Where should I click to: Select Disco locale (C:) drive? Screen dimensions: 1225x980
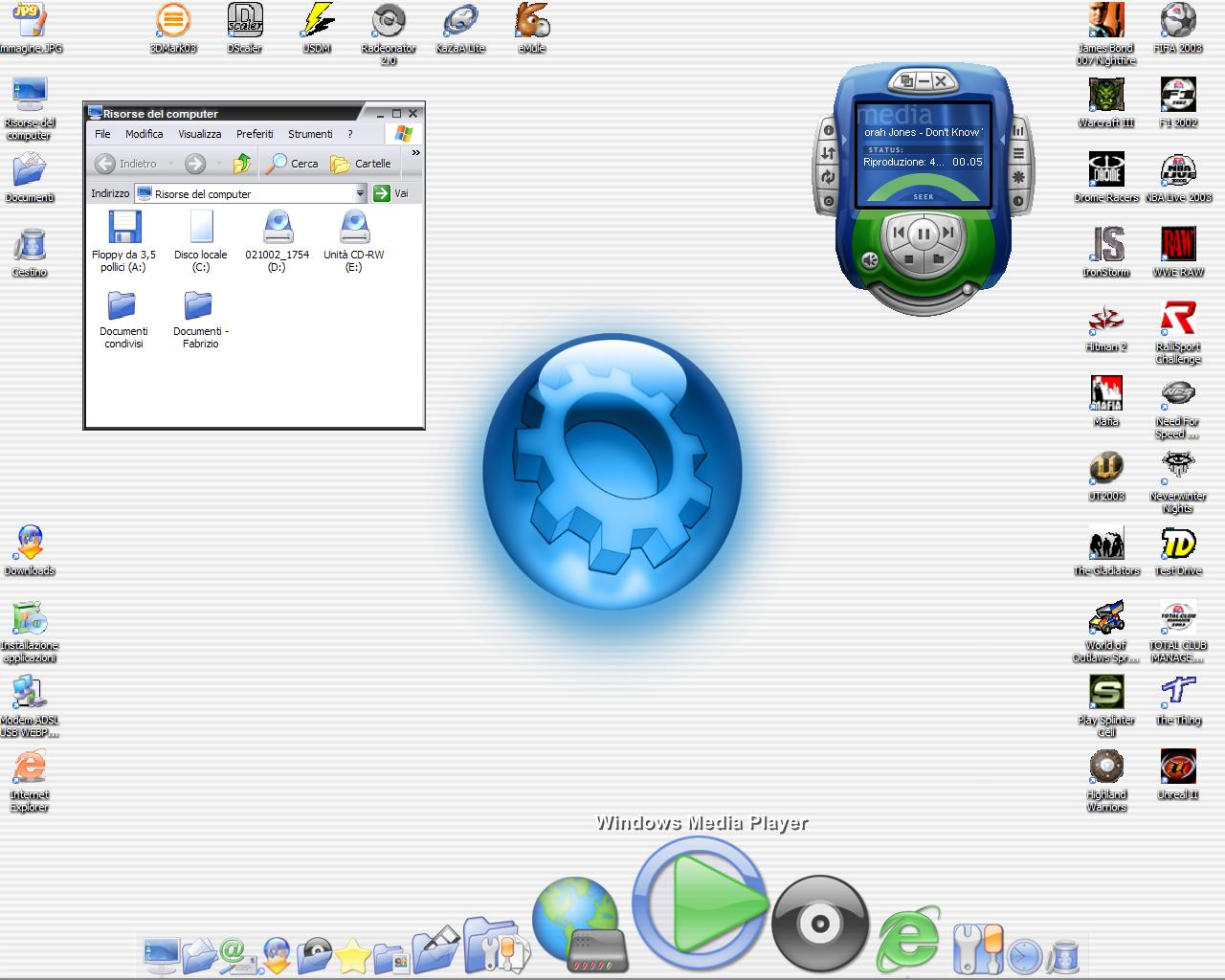(201, 241)
